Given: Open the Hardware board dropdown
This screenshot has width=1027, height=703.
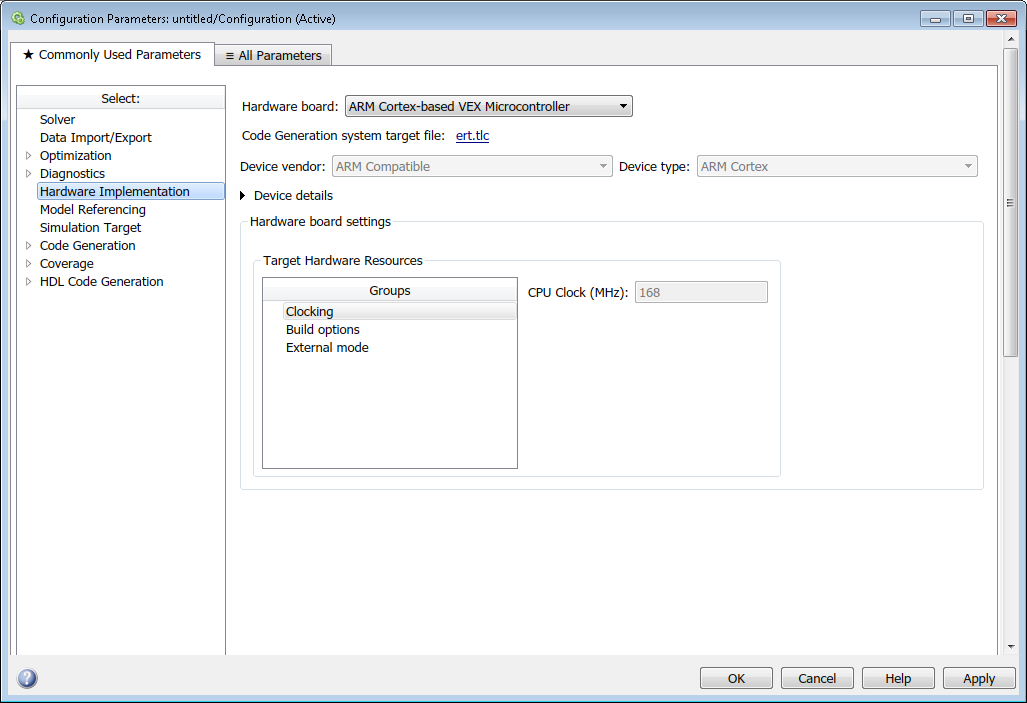Looking at the screenshot, I should click(x=488, y=107).
